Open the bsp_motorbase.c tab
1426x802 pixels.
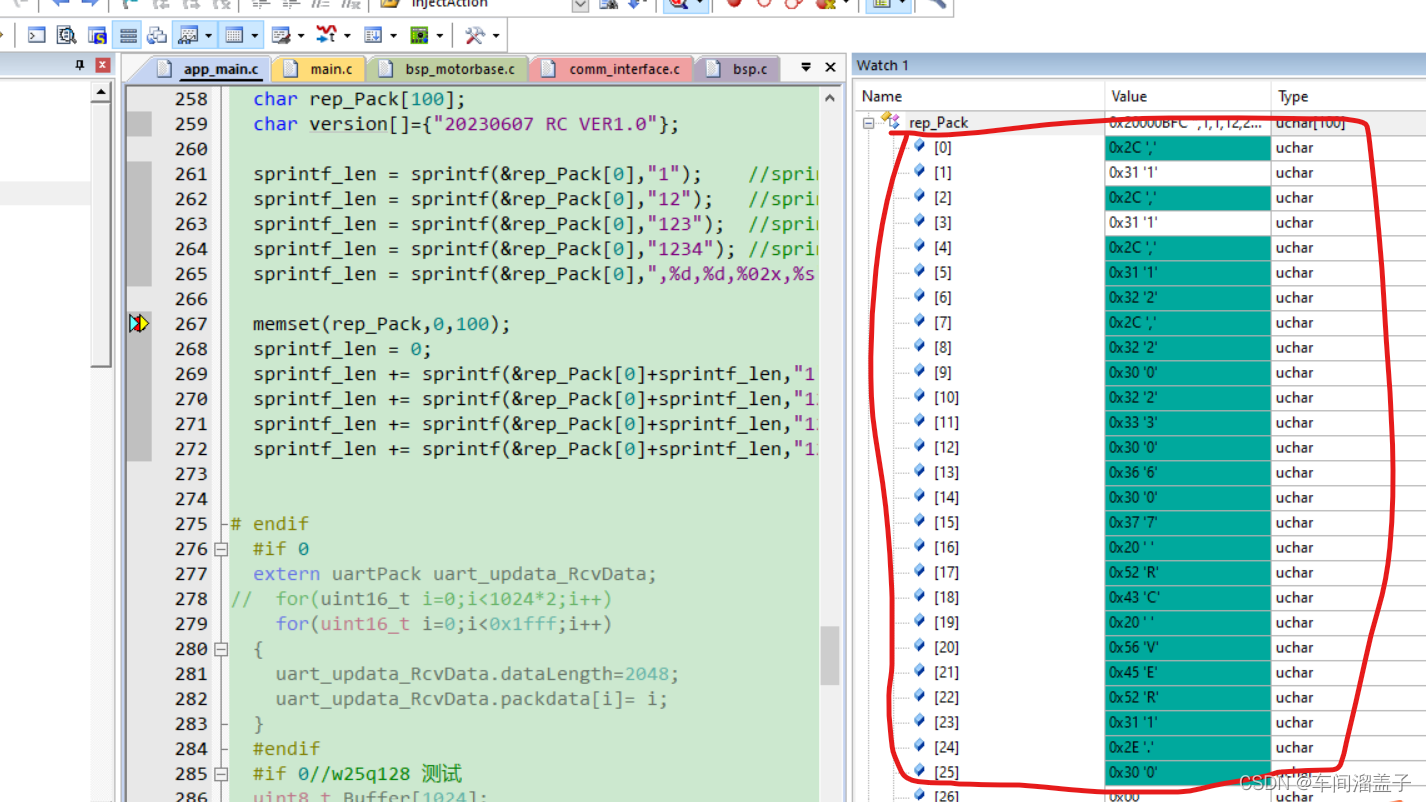click(x=448, y=69)
